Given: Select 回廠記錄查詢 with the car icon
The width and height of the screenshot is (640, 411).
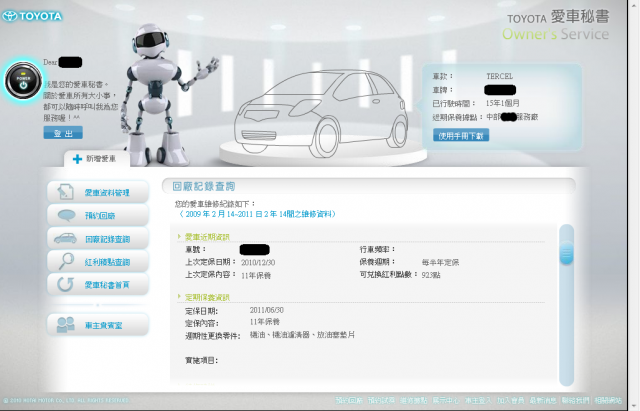Looking at the screenshot, I should point(65,238).
